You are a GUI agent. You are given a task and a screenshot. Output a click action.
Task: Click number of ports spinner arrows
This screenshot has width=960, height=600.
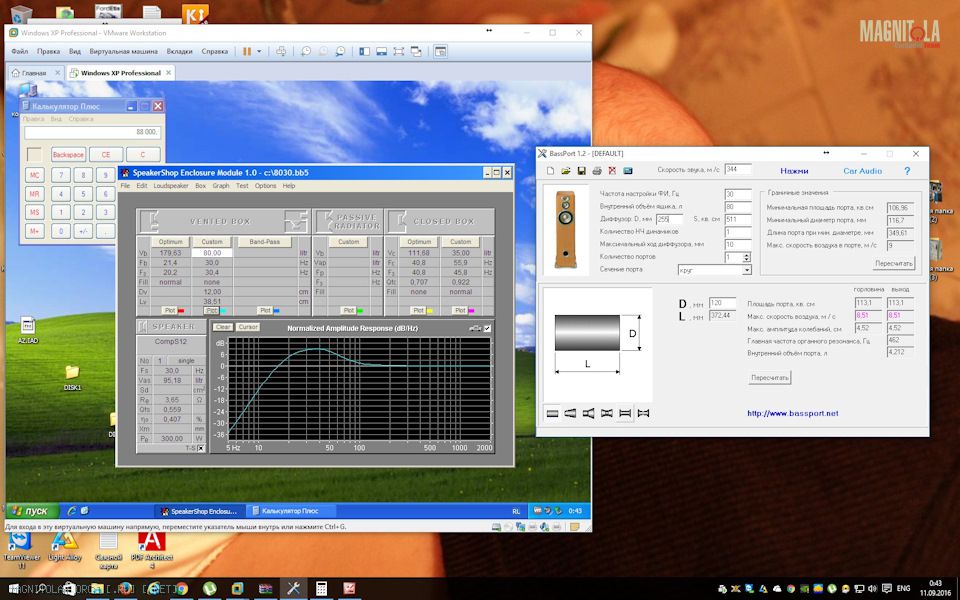point(746,257)
